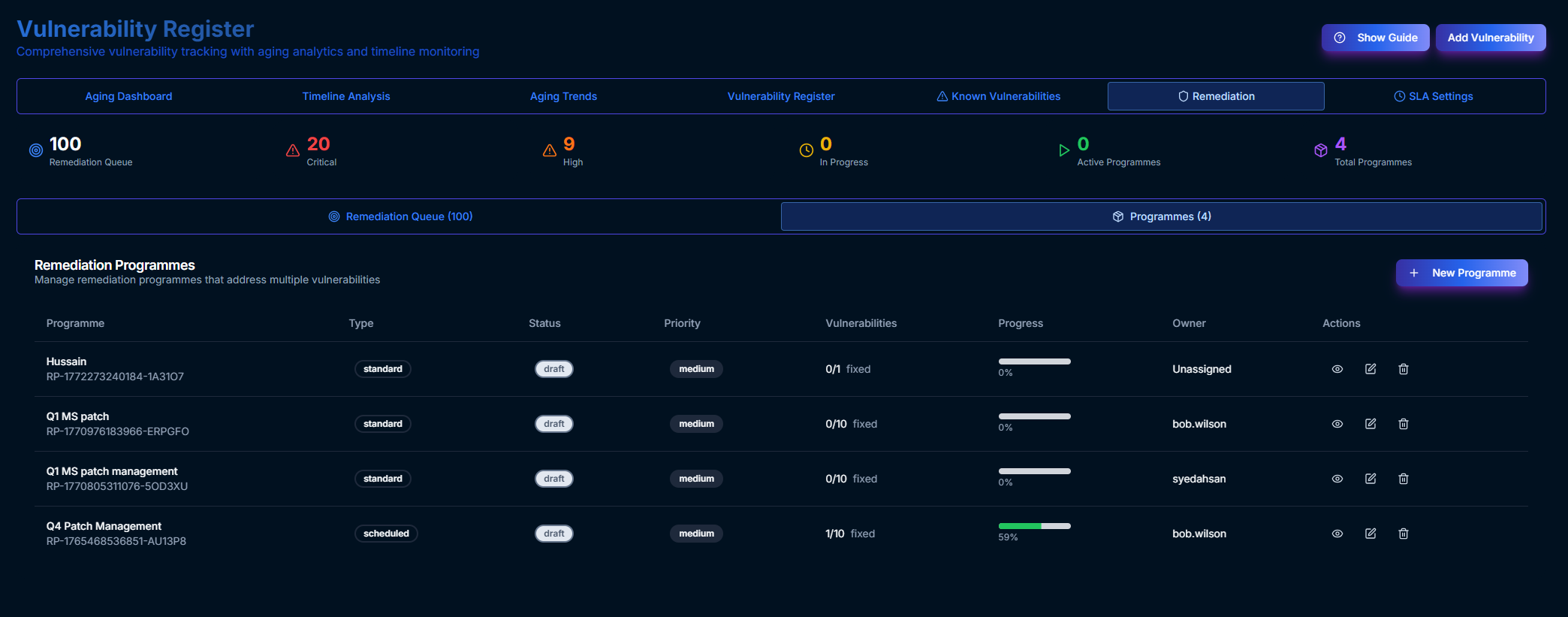Click the scheduled type badge
This screenshot has width=1568, height=617.
[x=386, y=534]
